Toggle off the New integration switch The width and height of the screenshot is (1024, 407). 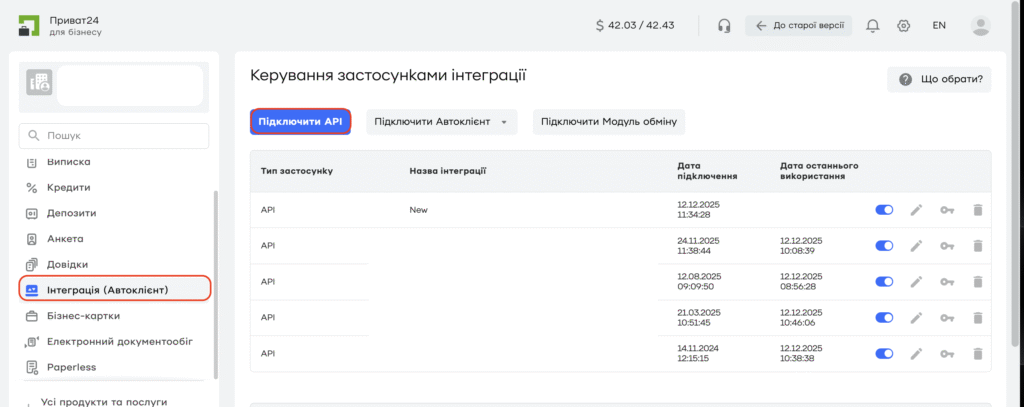click(x=884, y=210)
